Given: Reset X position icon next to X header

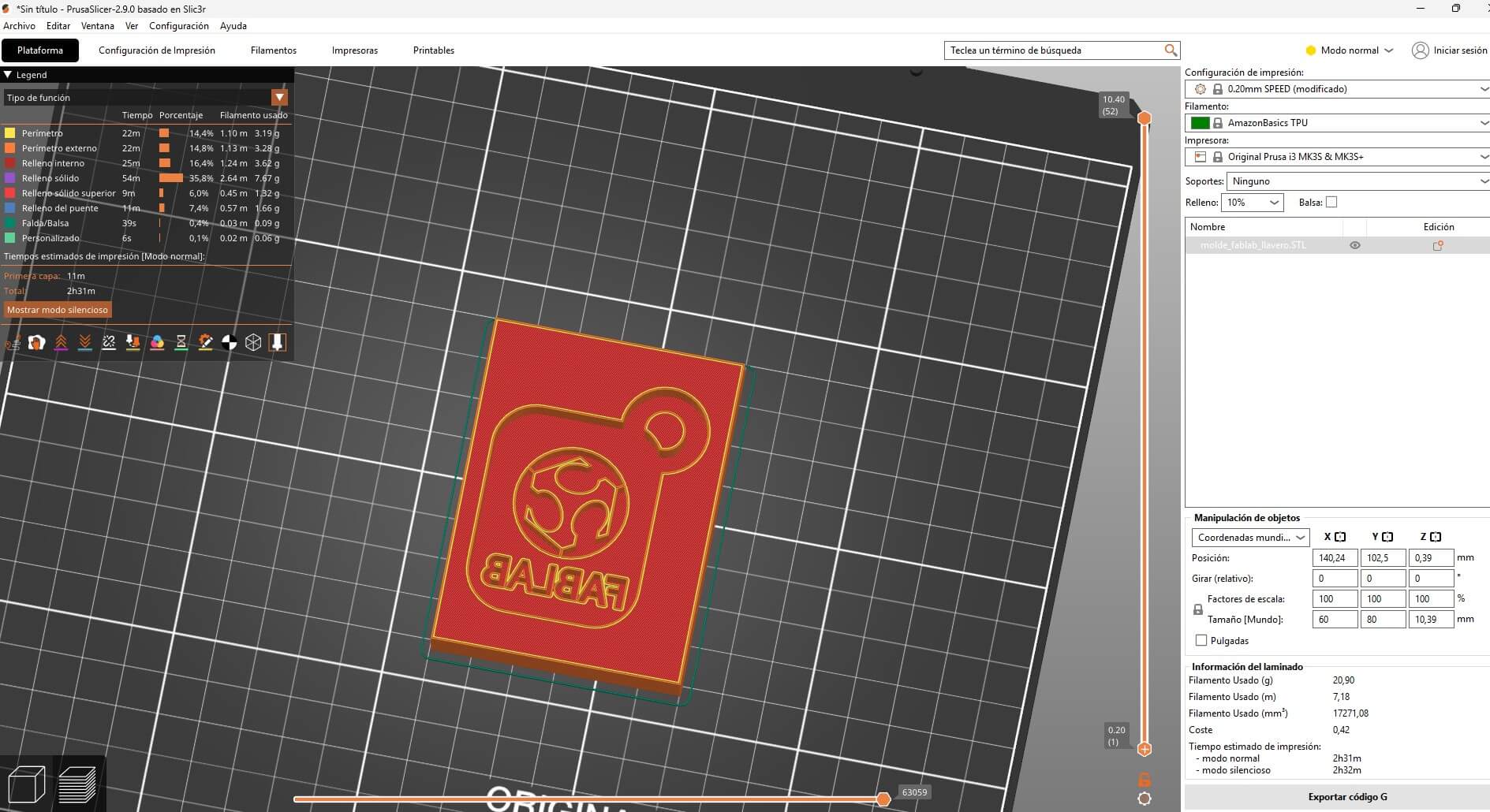Looking at the screenshot, I should click(1340, 537).
